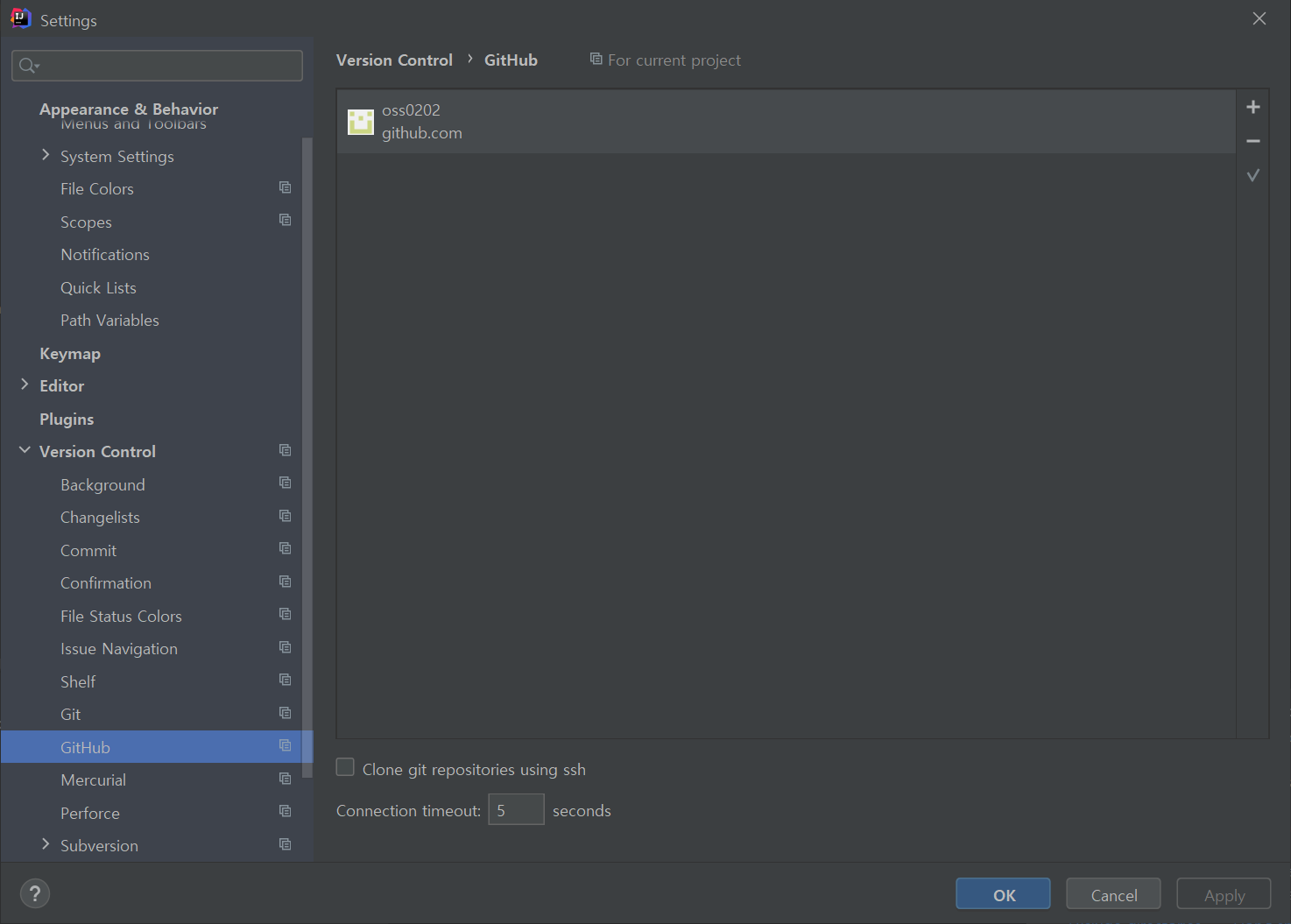Viewport: 1291px width, 924px height.
Task: Click project-level icon beside File Status Colors
Action: [x=285, y=614]
